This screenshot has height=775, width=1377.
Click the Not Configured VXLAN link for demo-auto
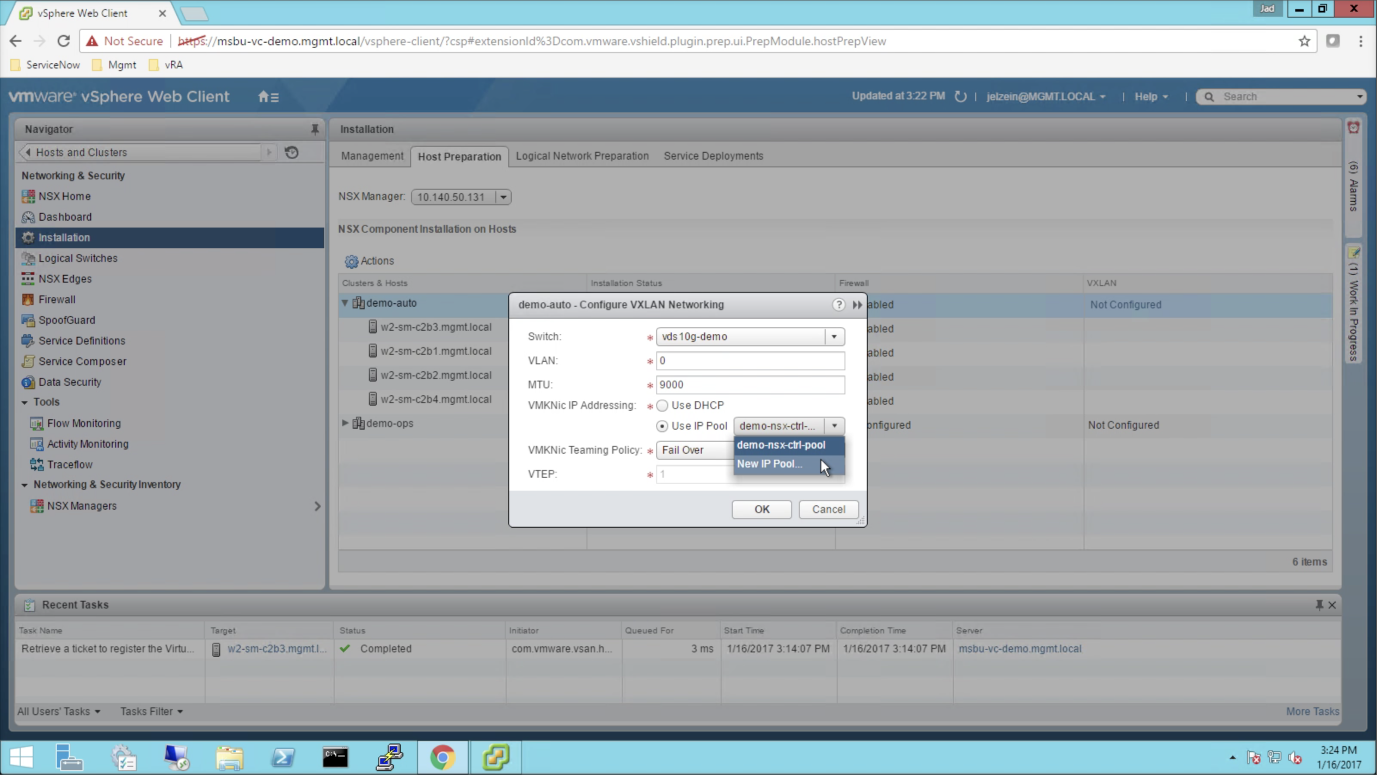[x=1125, y=305]
